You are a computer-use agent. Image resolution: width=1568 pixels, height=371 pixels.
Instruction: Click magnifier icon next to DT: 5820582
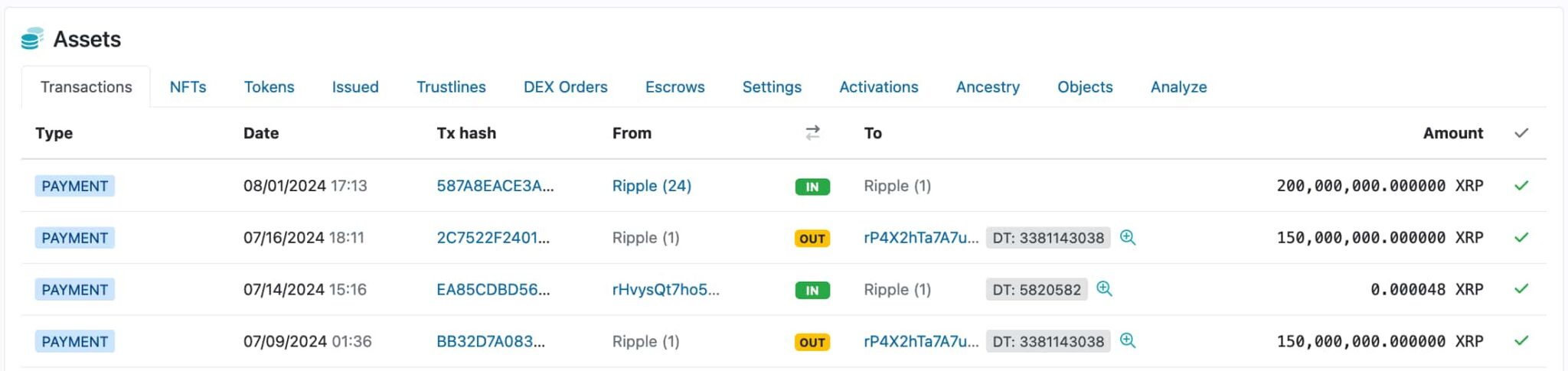coord(1104,289)
